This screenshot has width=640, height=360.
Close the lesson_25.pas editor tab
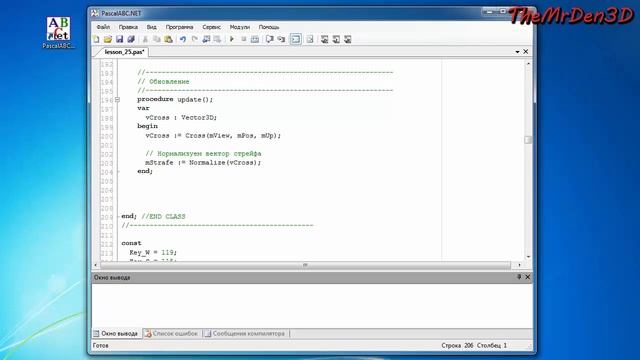(x=526, y=51)
